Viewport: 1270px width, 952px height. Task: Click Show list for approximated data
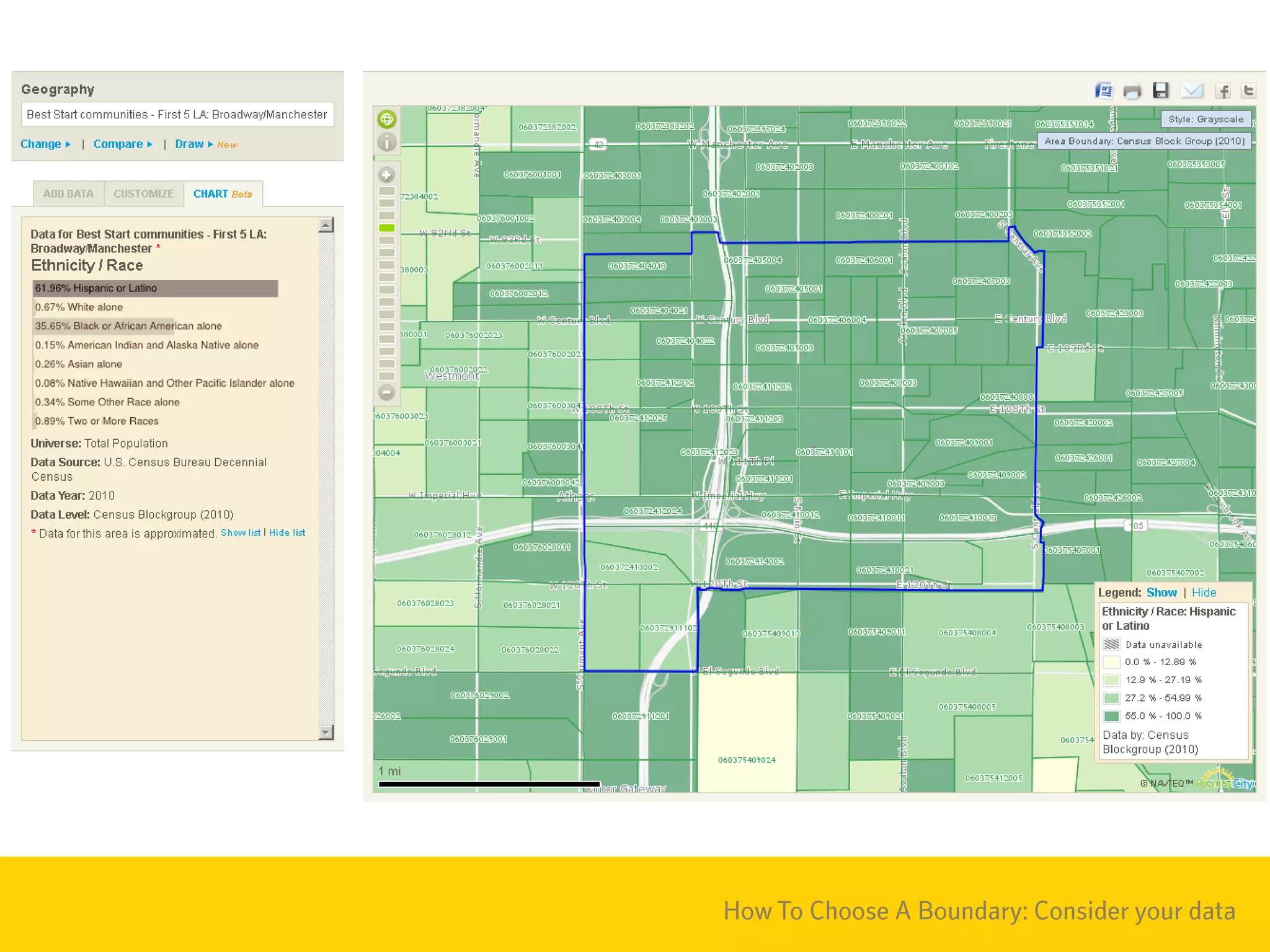pyautogui.click(x=241, y=533)
